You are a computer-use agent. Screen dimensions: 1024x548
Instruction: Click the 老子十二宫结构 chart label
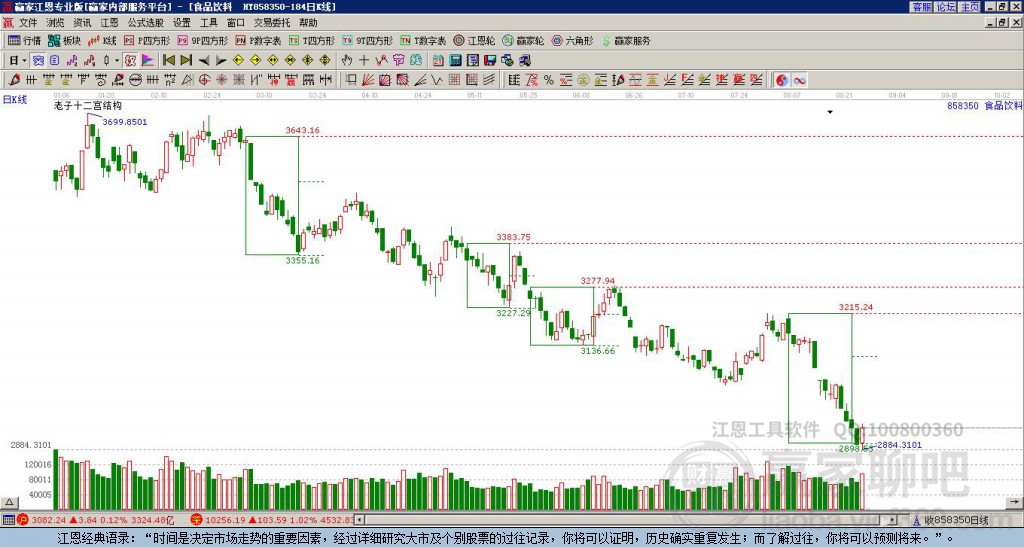[x=88, y=105]
